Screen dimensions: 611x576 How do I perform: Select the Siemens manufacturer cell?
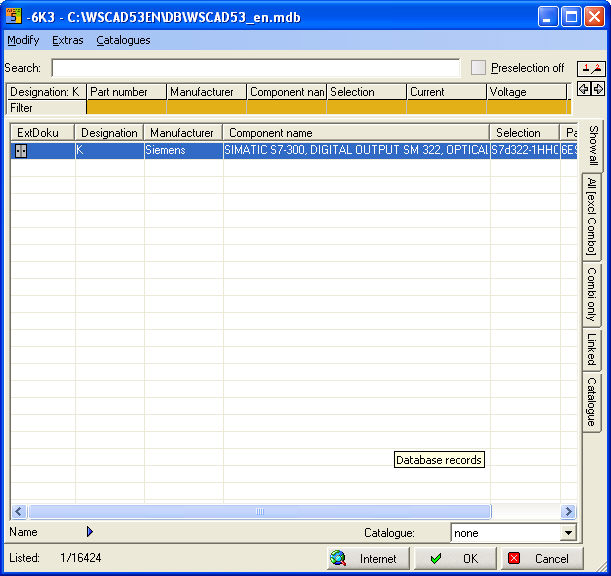pyautogui.click(x=184, y=150)
